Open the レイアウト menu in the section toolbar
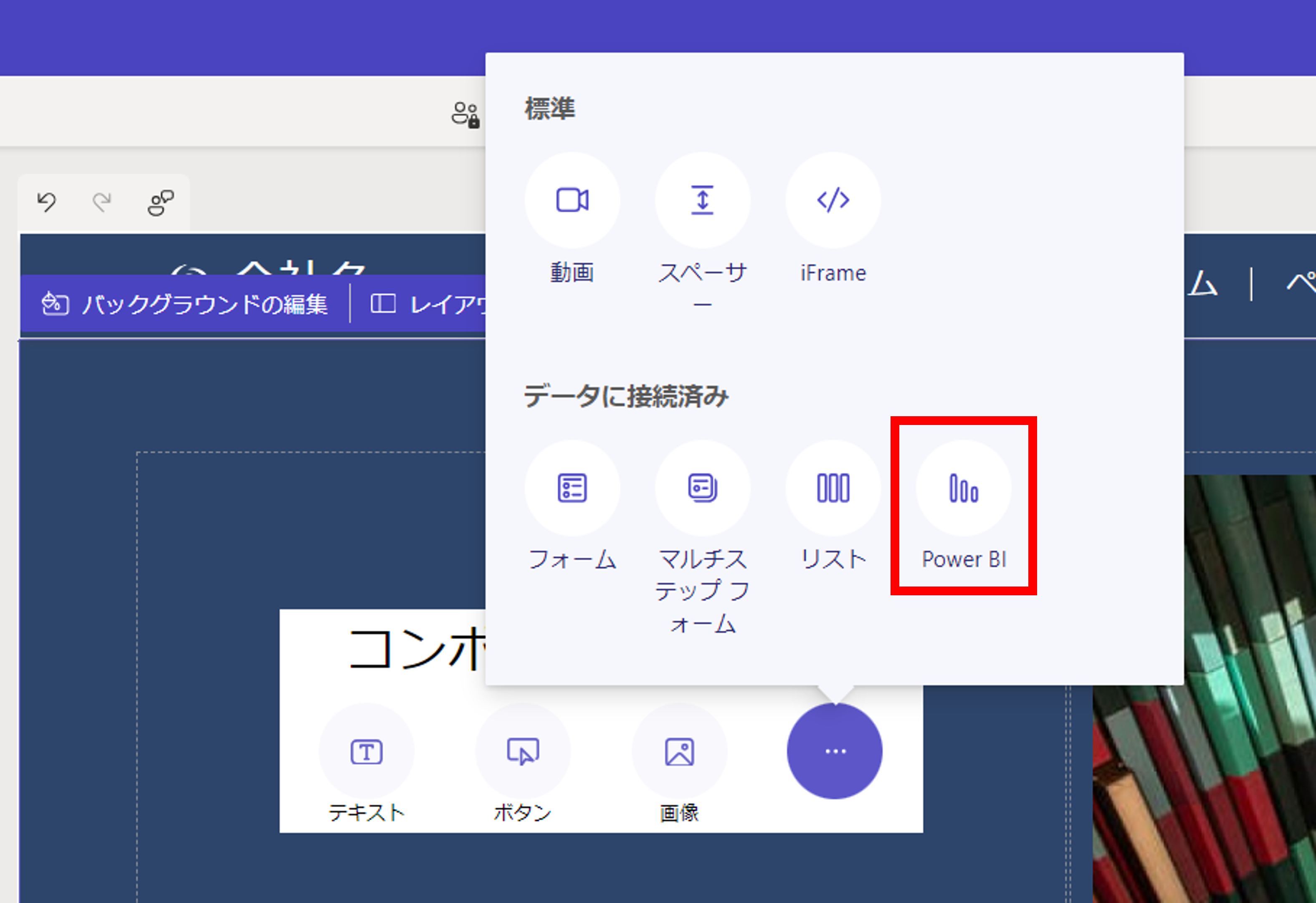This screenshot has height=903, width=1316. click(x=447, y=305)
